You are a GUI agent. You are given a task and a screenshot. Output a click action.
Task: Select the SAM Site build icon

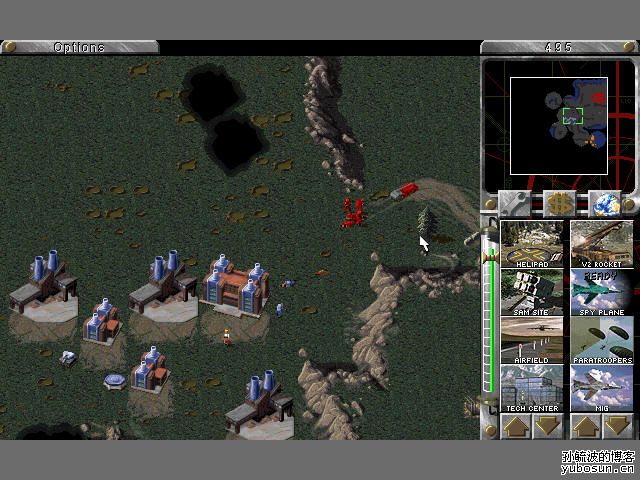[532, 292]
